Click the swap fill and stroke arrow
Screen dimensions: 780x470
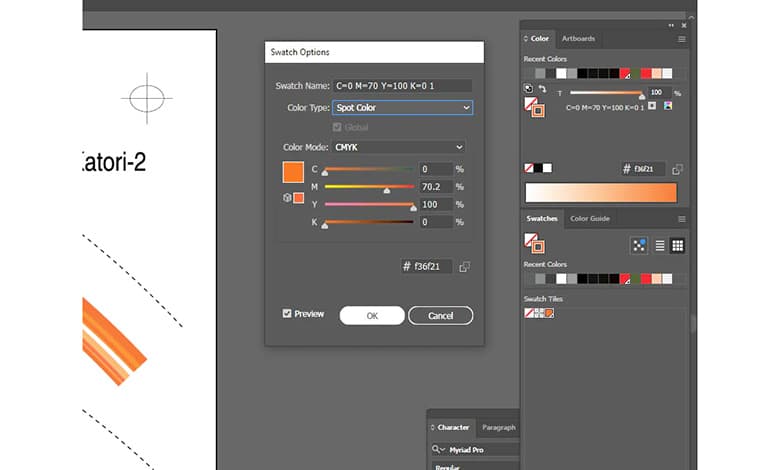542,90
